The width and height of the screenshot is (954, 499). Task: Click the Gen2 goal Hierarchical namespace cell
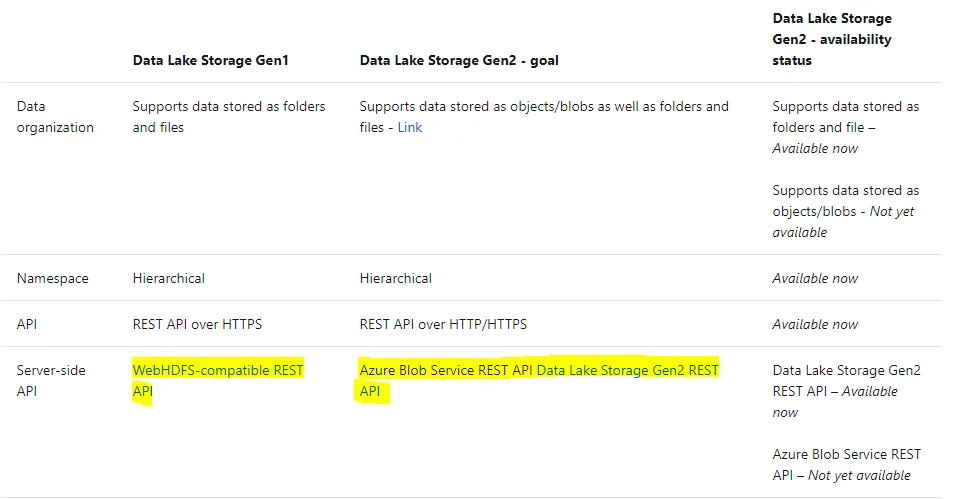(396, 278)
